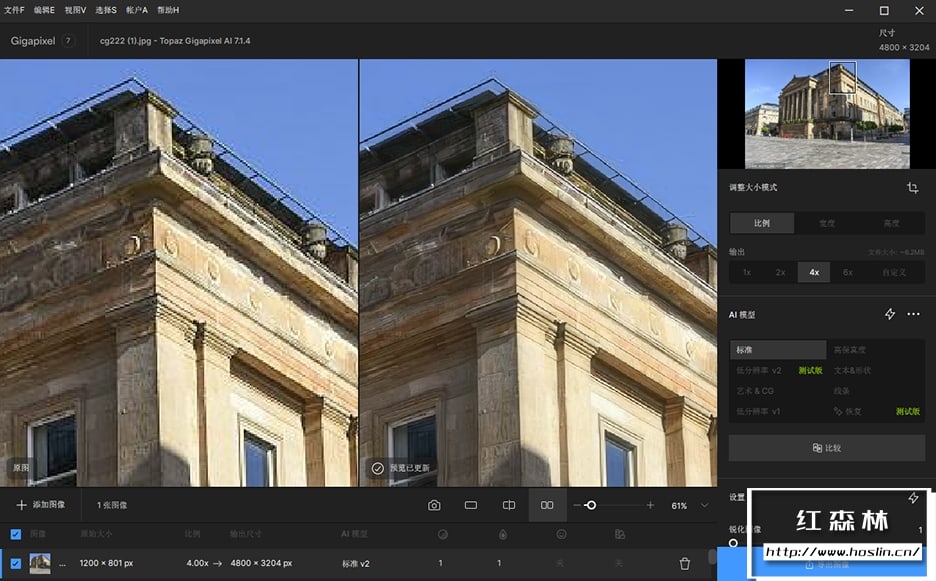Open the three-dot AI model options menu
This screenshot has height=581, width=936.
[913, 314]
